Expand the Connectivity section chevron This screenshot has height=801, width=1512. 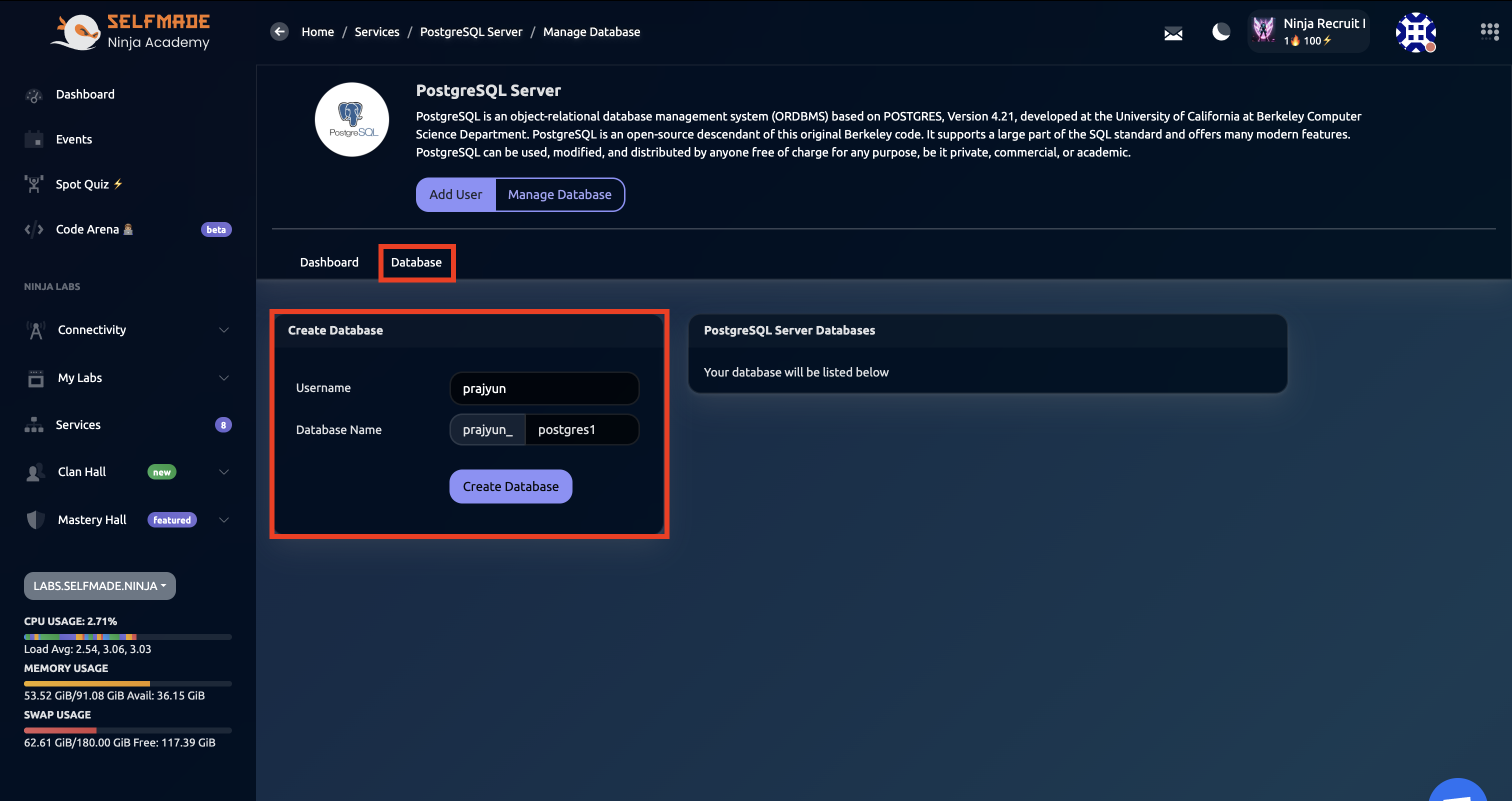pos(223,330)
